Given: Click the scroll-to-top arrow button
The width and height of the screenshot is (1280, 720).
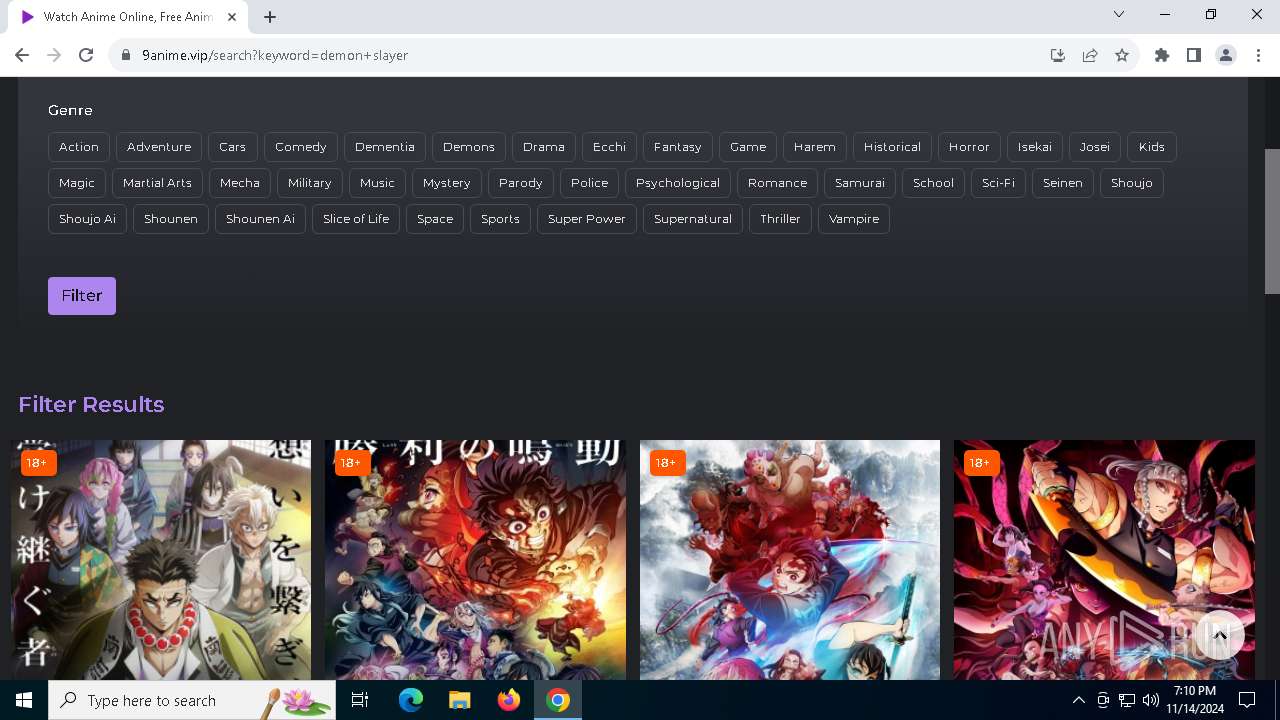Looking at the screenshot, I should (x=1219, y=635).
